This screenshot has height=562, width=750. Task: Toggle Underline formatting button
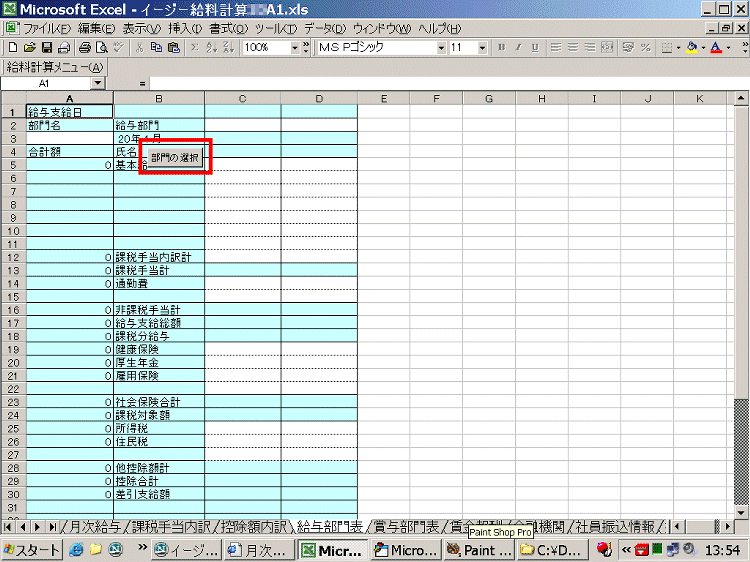point(535,47)
